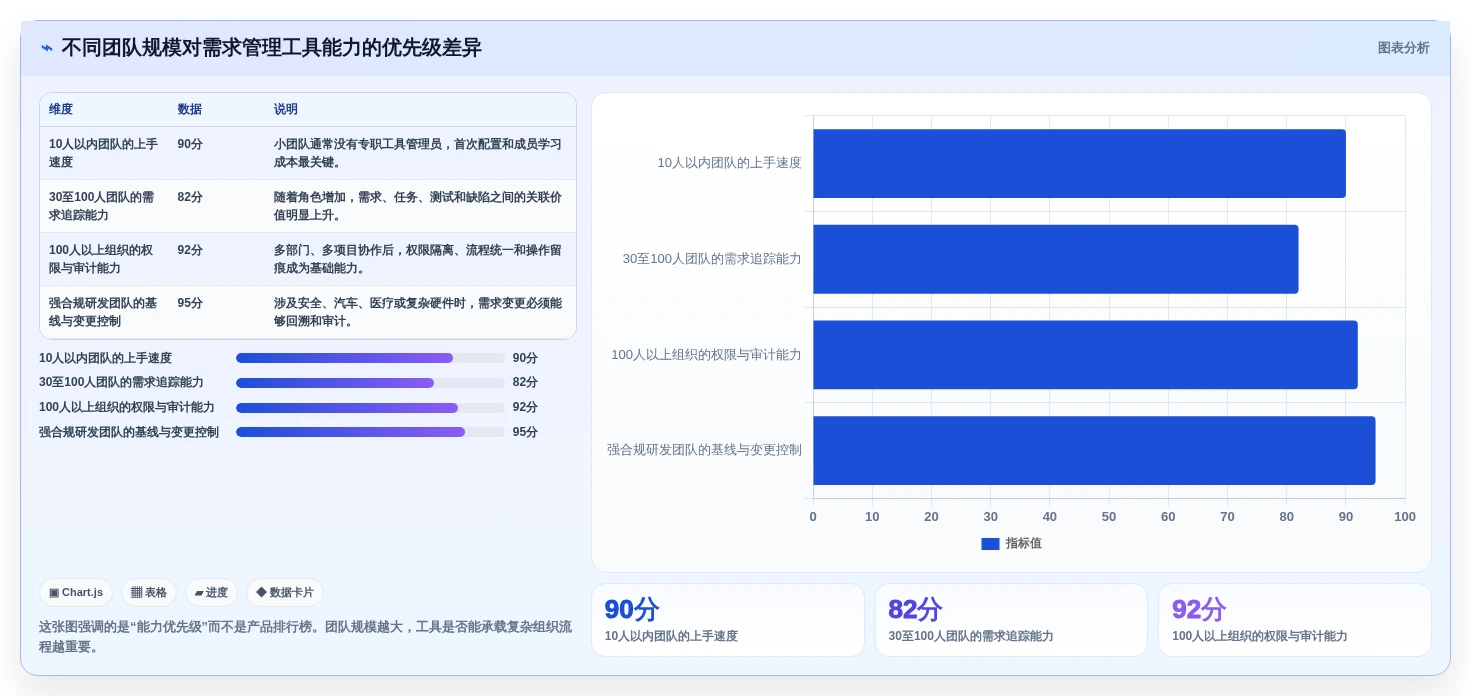Click the description starting 小团队通常没有专职工具管理员
Image resolution: width=1471 pixels, height=696 pixels.
tap(418, 153)
